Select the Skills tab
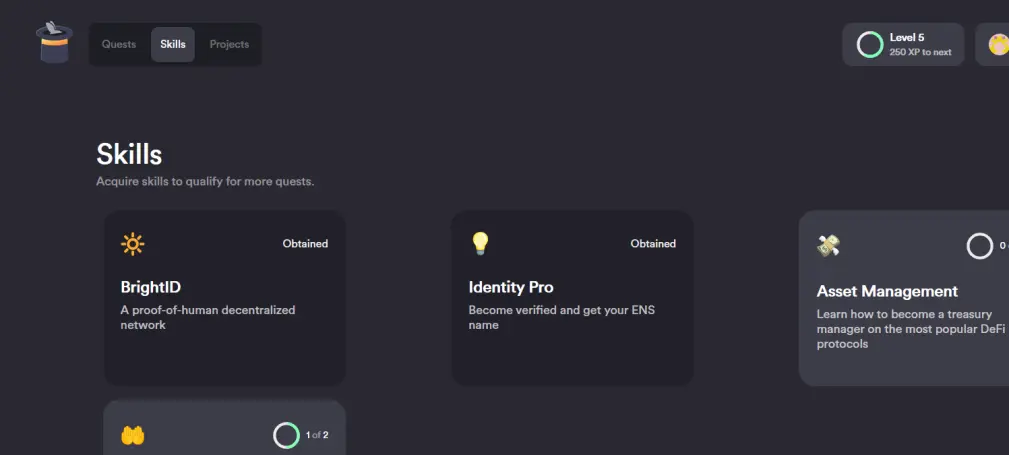The width and height of the screenshot is (1009, 455). point(172,44)
